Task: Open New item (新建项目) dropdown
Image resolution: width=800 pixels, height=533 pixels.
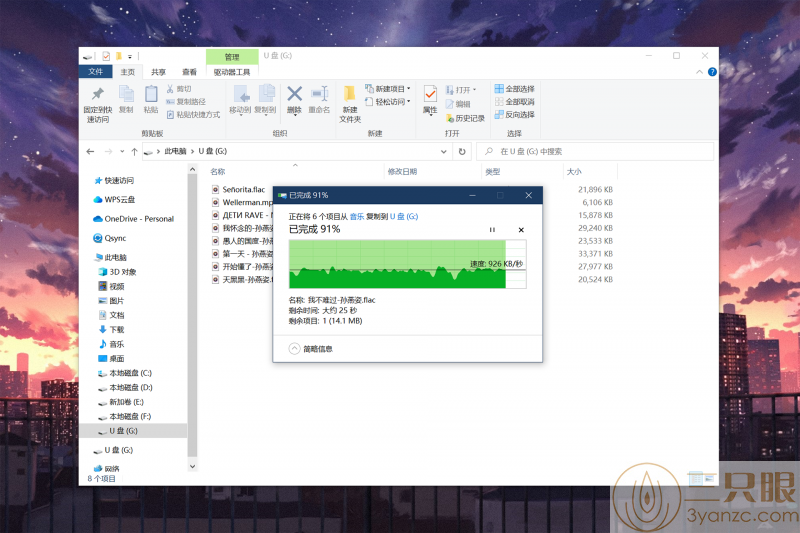Action: coord(387,89)
